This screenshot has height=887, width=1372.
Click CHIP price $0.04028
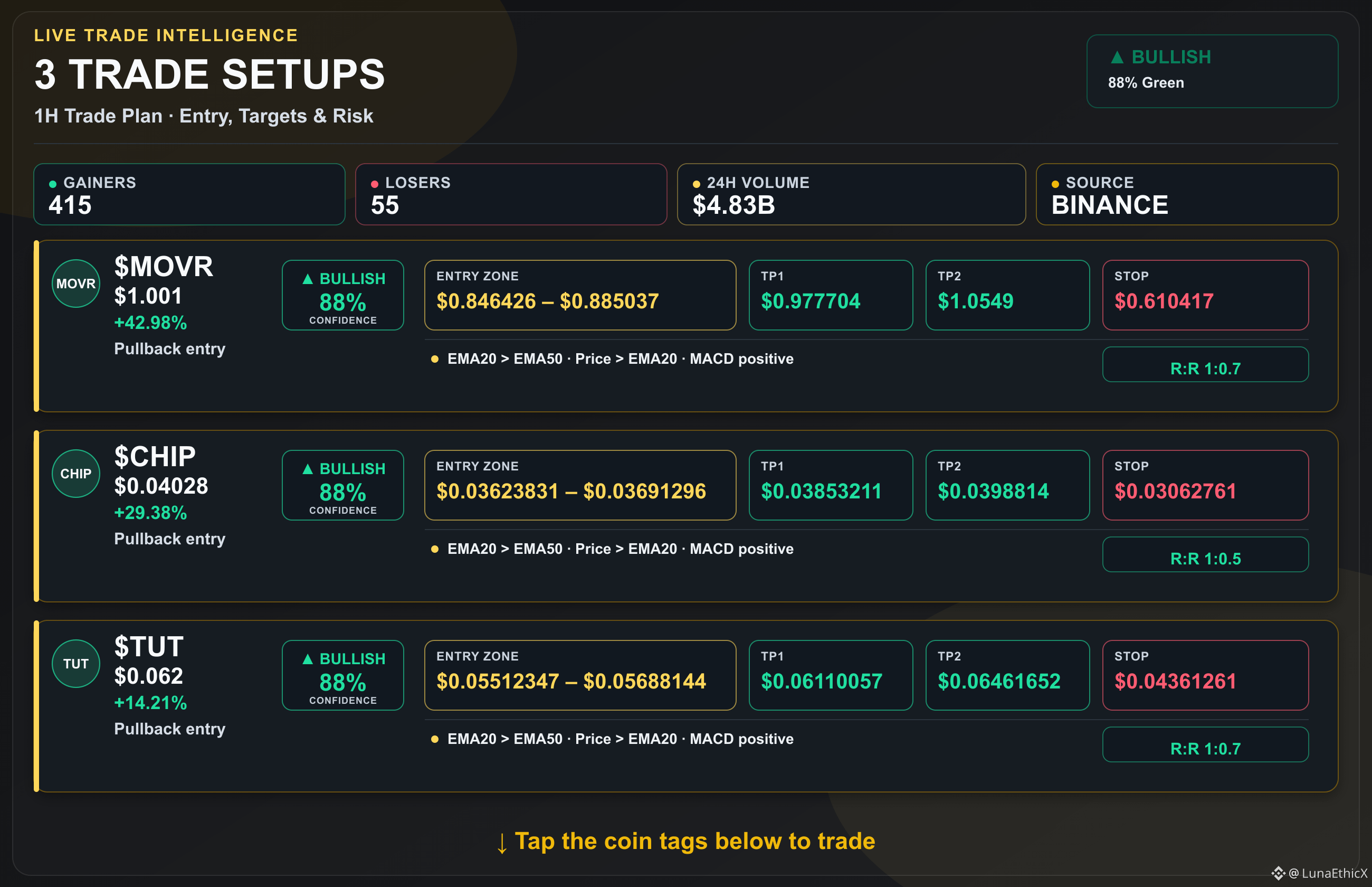(161, 486)
